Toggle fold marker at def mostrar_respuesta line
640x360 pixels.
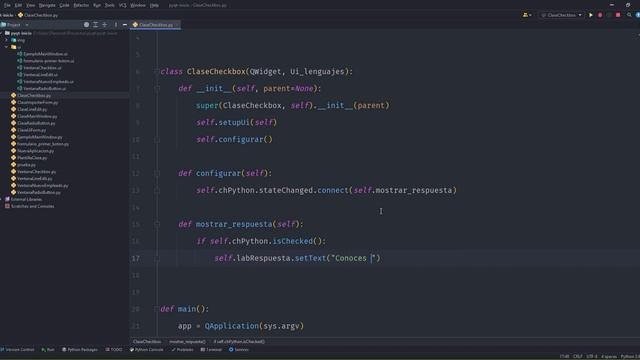tap(157, 224)
